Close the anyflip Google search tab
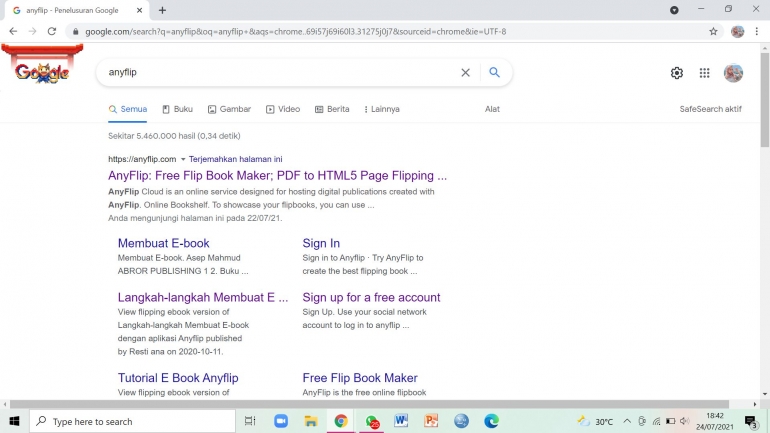The image size is (770, 433). pos(139,10)
